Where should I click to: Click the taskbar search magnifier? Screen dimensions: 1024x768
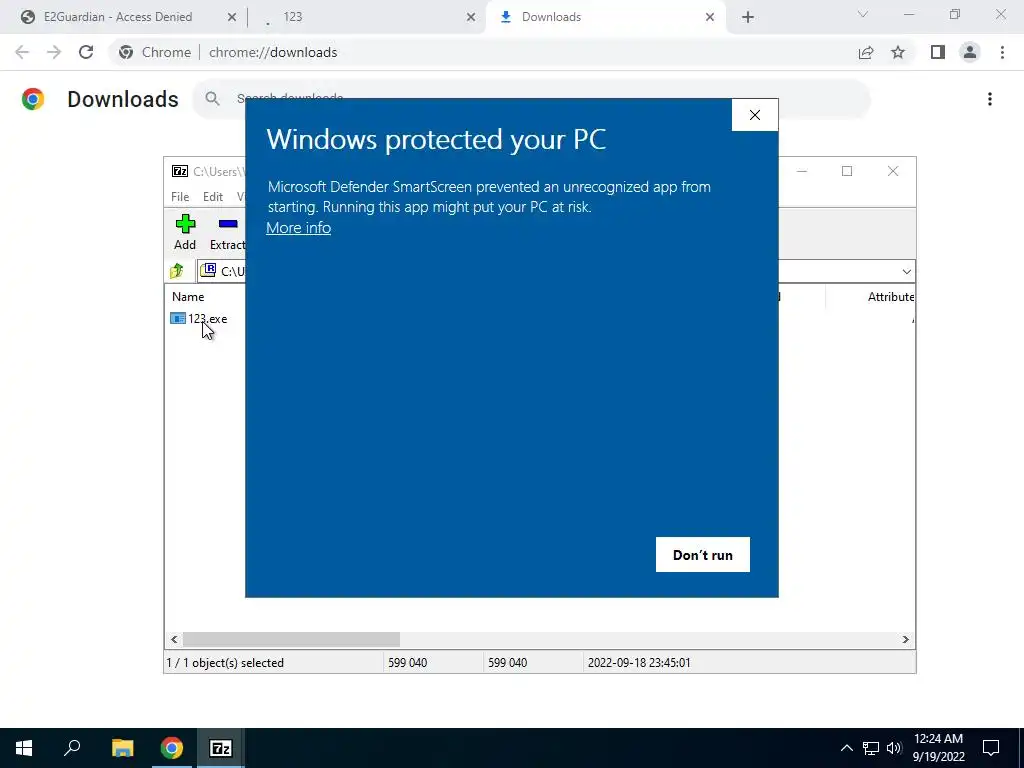(x=72, y=748)
